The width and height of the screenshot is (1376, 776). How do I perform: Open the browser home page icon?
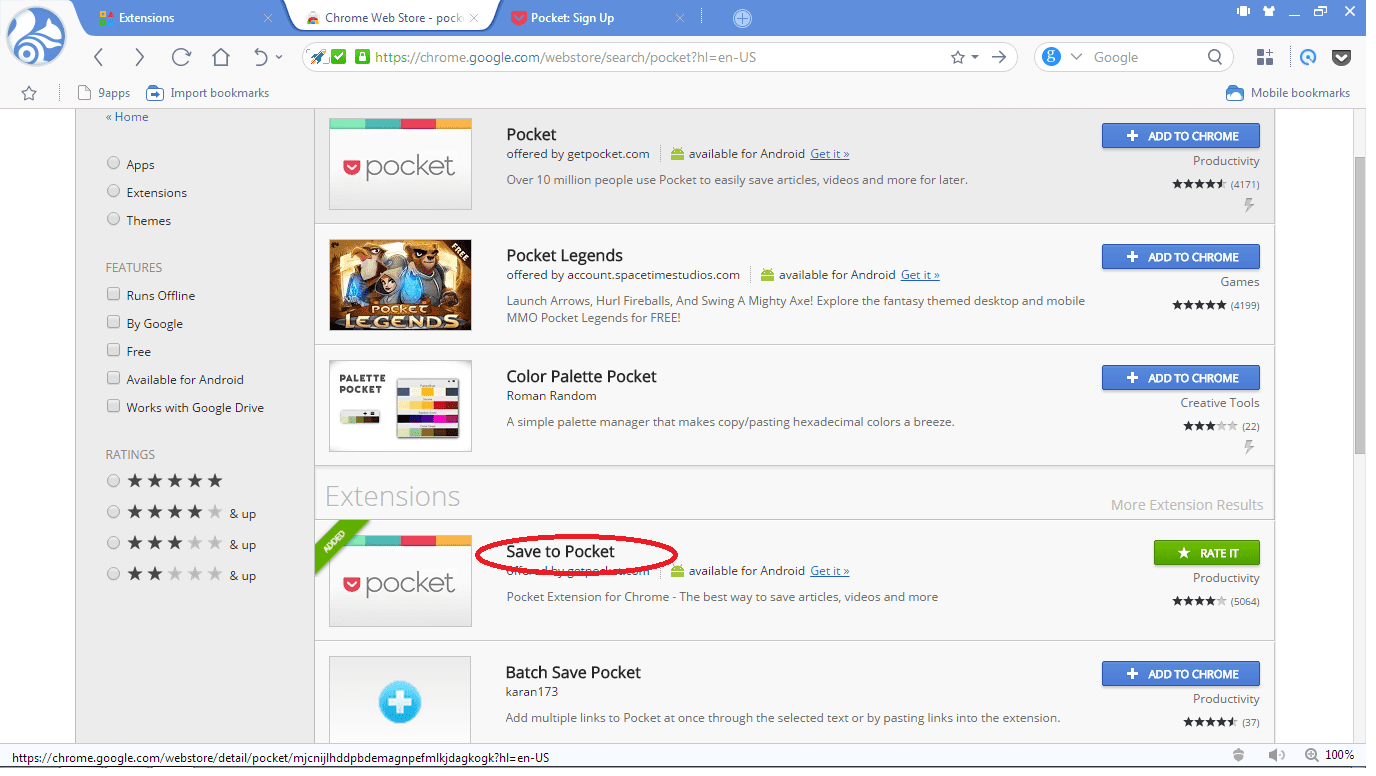221,57
